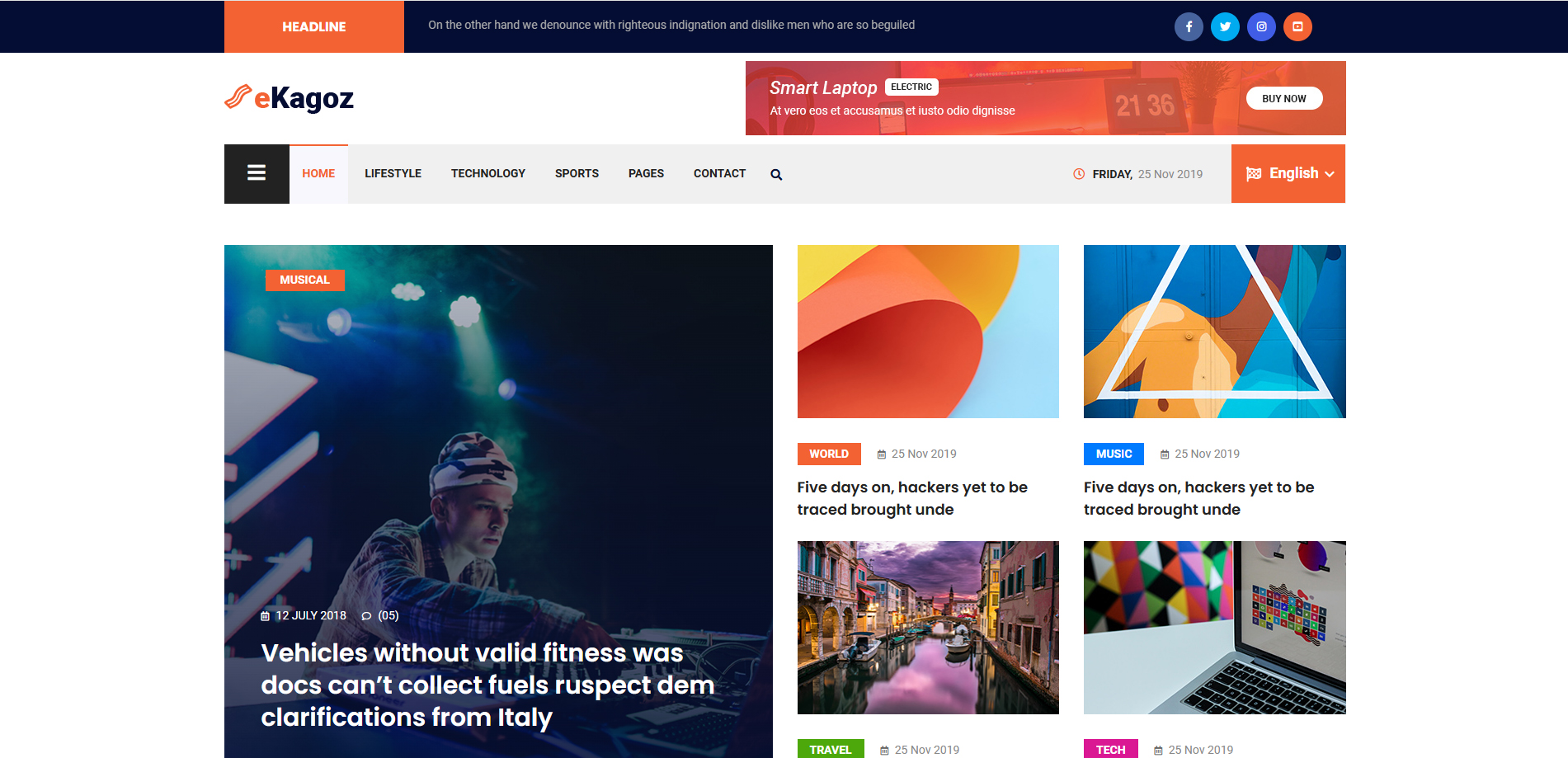Open the LIFESTYLE menu
The width and height of the screenshot is (1568, 758).
click(393, 173)
